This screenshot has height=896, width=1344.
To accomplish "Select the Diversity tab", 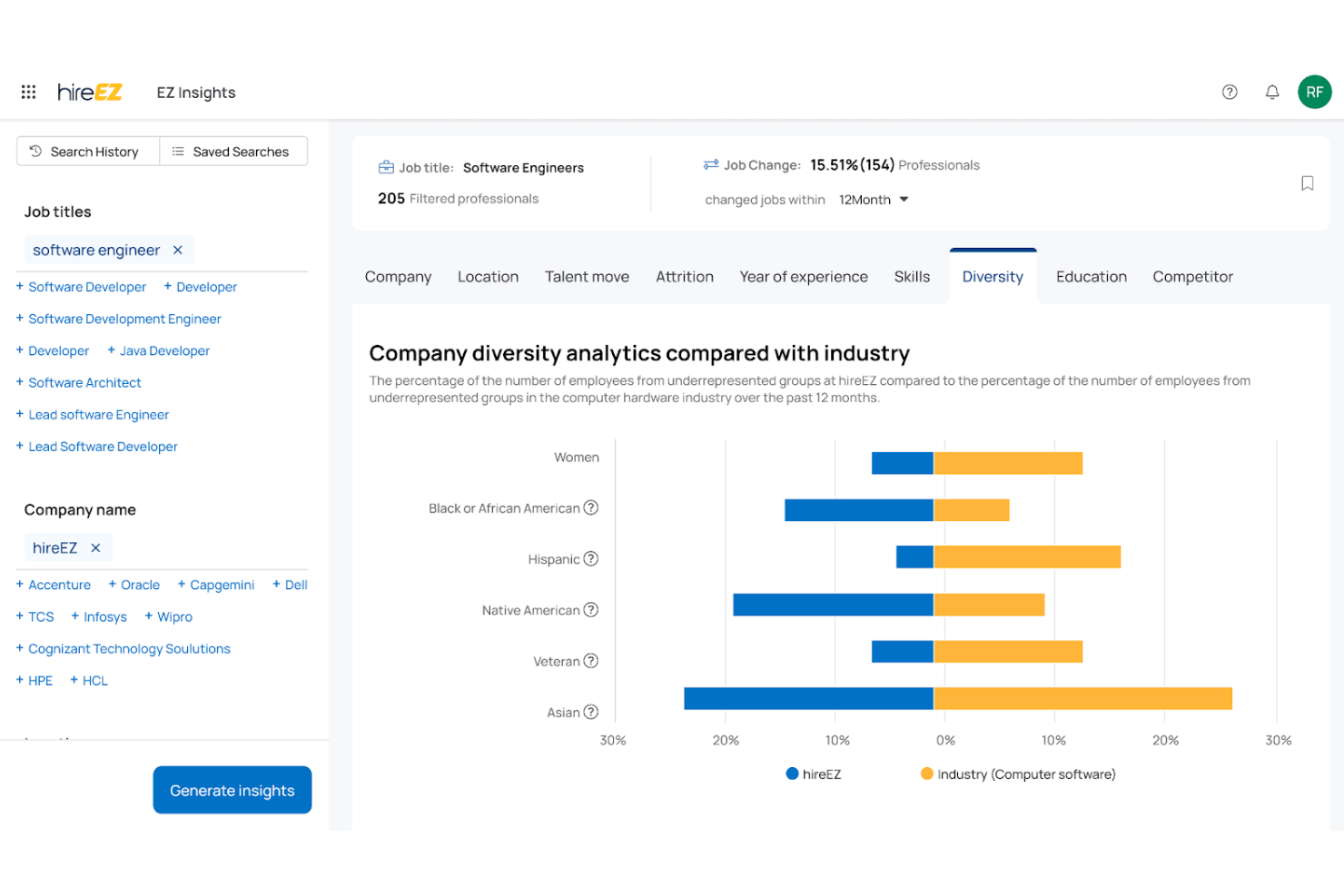I will pos(993,277).
